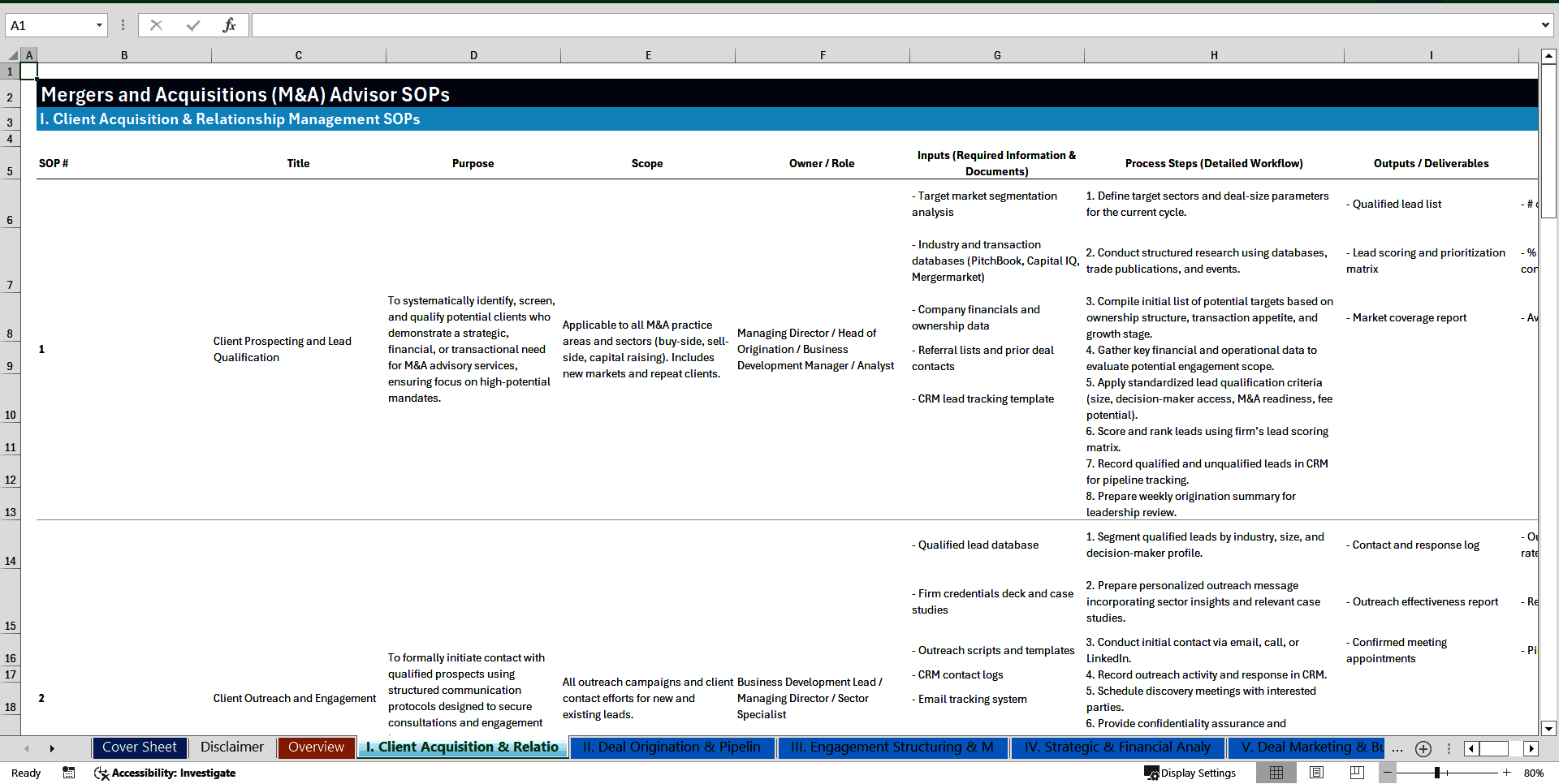Switch to the Disclaimer sheet tab
The height and width of the screenshot is (784, 1559).
[231, 747]
